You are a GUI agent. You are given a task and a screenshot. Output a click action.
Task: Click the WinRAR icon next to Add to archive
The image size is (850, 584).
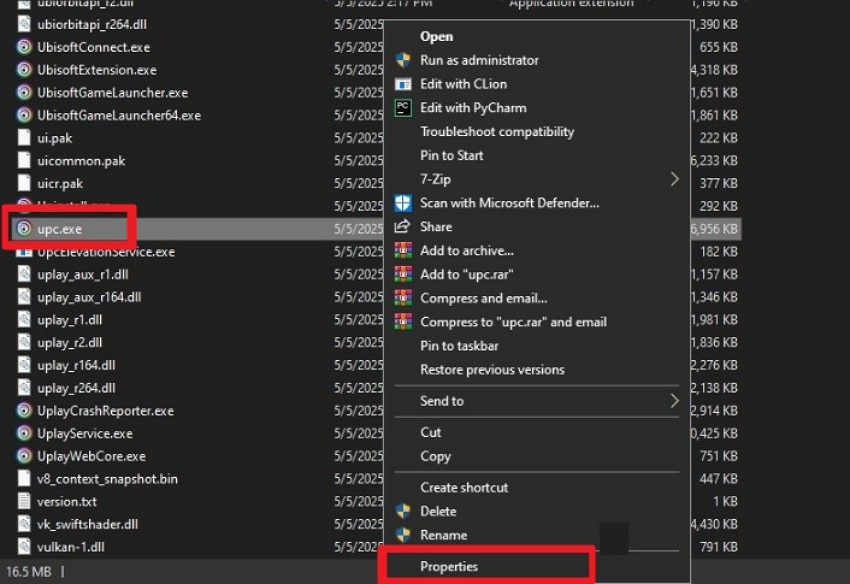pos(404,250)
